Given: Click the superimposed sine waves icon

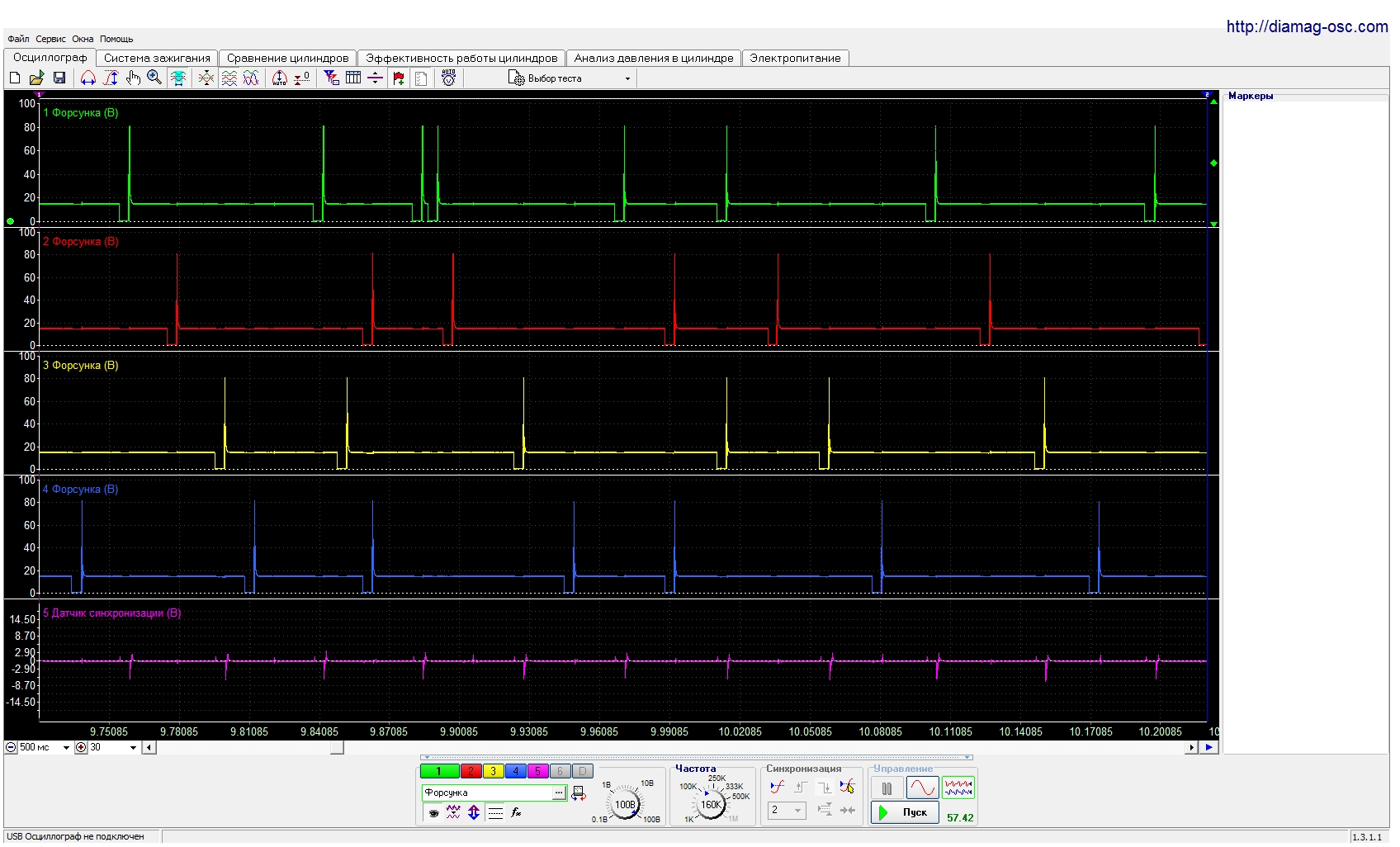Looking at the screenshot, I should pyautogui.click(x=252, y=78).
